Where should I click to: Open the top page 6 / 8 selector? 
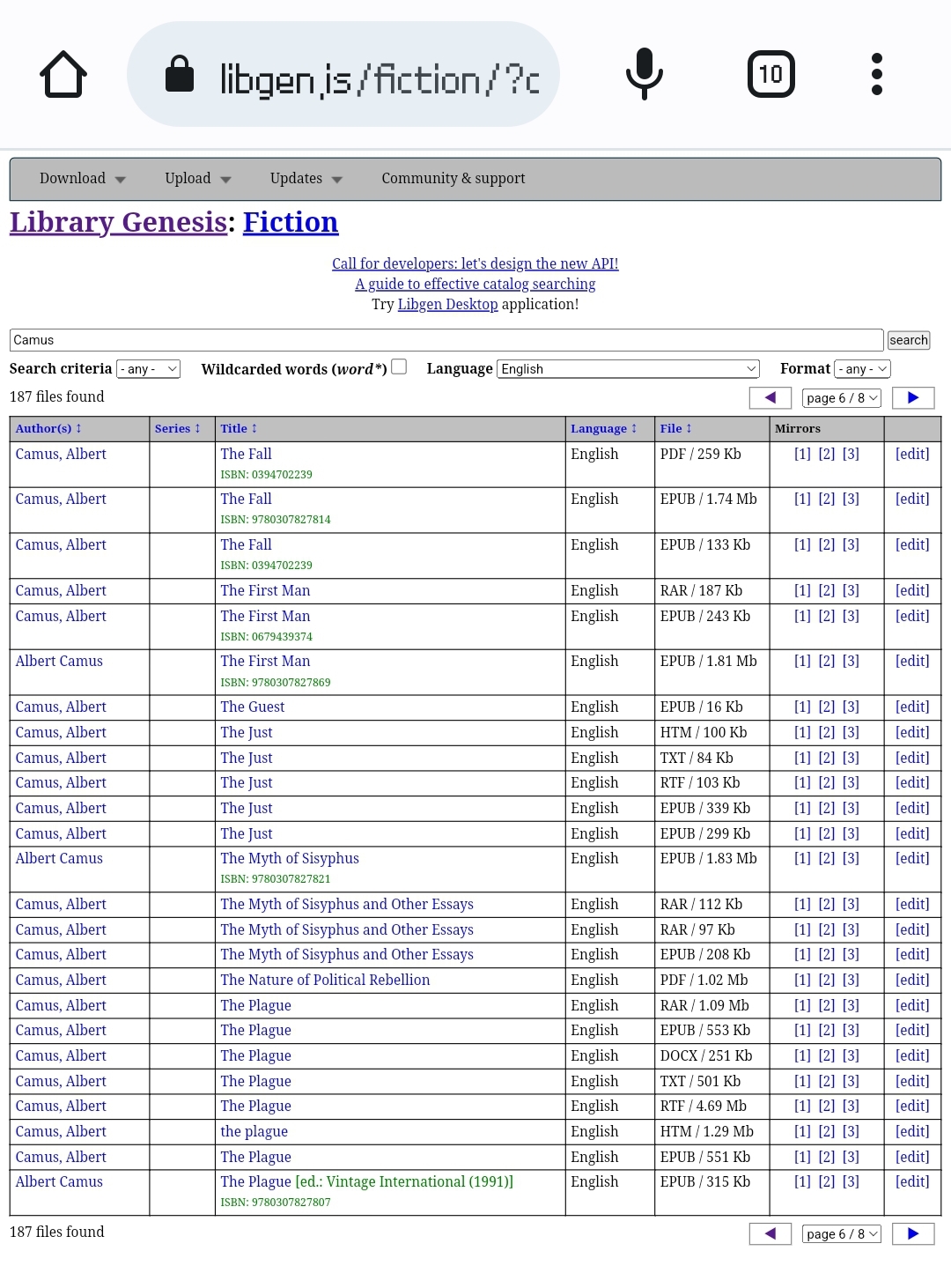pyautogui.click(x=842, y=398)
